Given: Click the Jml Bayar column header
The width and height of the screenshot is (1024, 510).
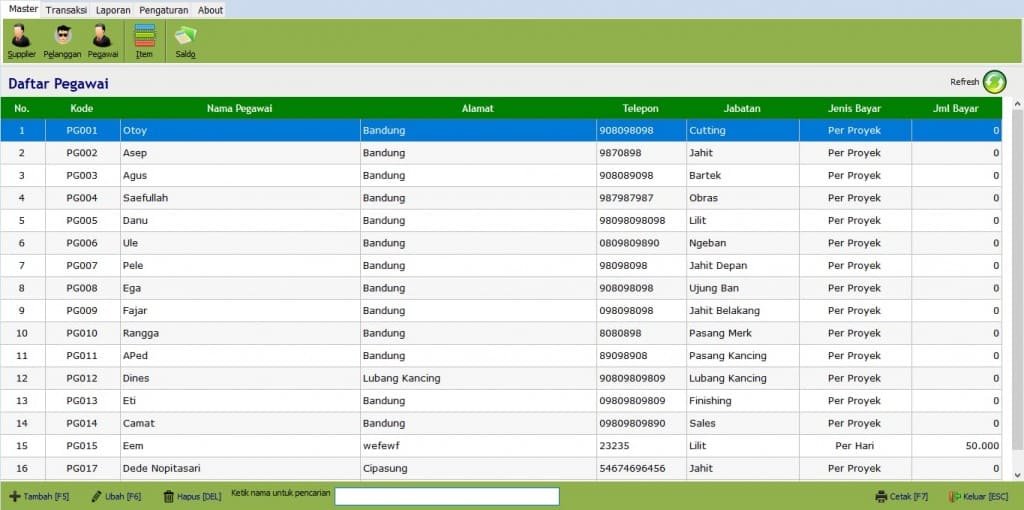Looking at the screenshot, I should pyautogui.click(x=955, y=108).
